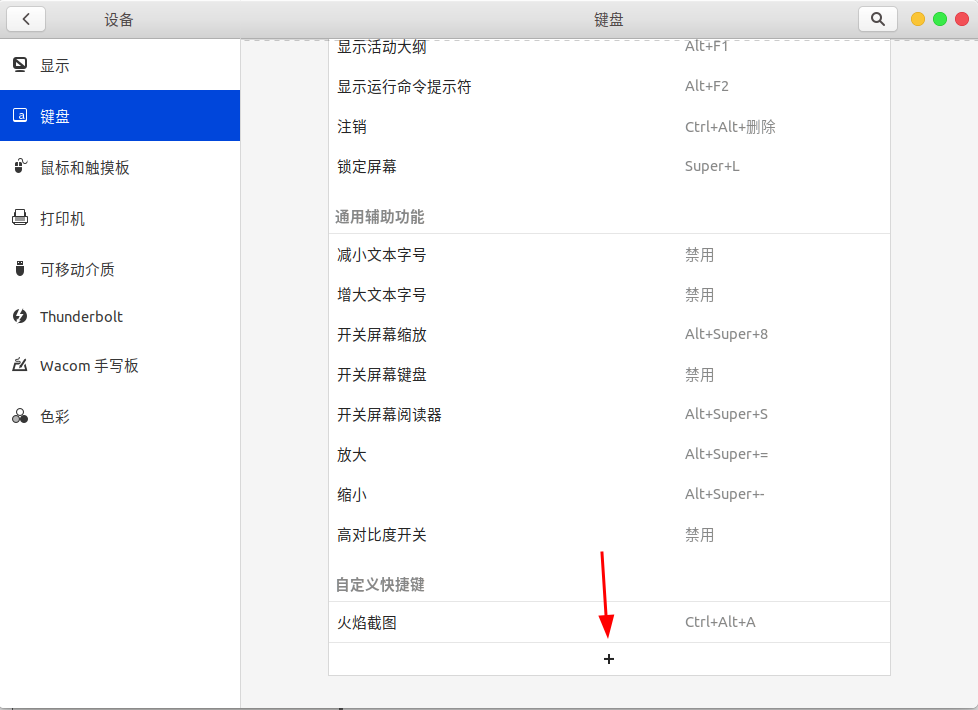Add a custom shortcut with plus button

(x=609, y=659)
